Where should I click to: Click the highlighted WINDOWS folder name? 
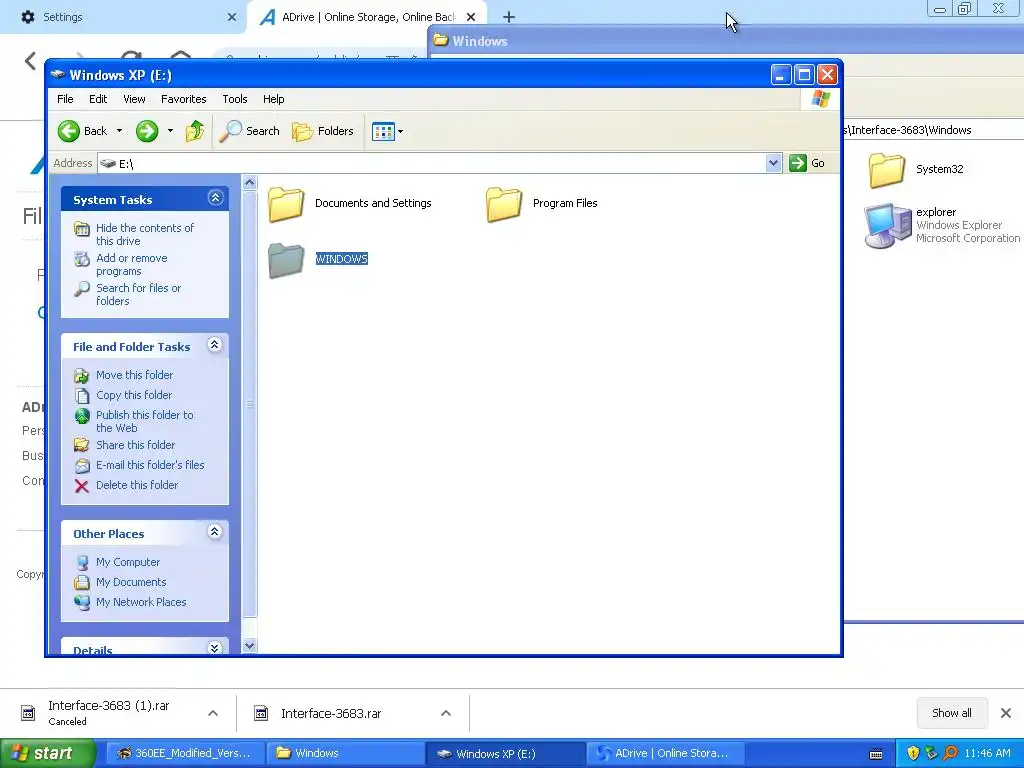(x=342, y=259)
